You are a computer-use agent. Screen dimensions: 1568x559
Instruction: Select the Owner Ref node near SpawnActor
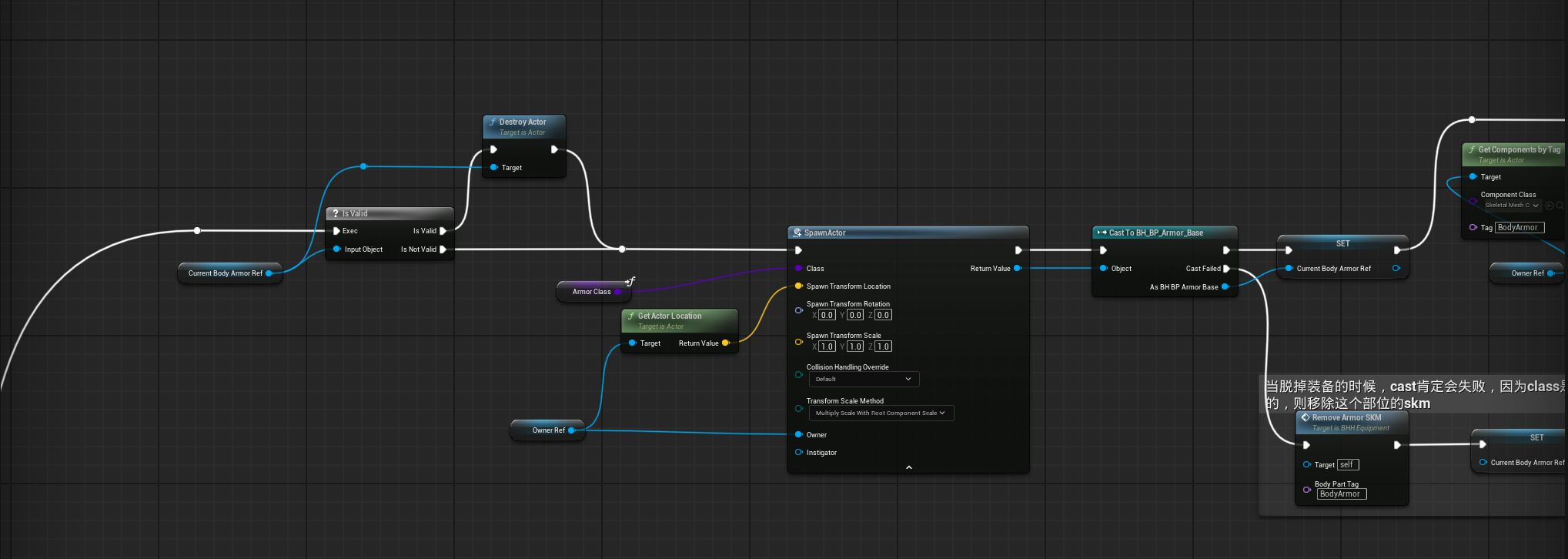pyautogui.click(x=548, y=430)
